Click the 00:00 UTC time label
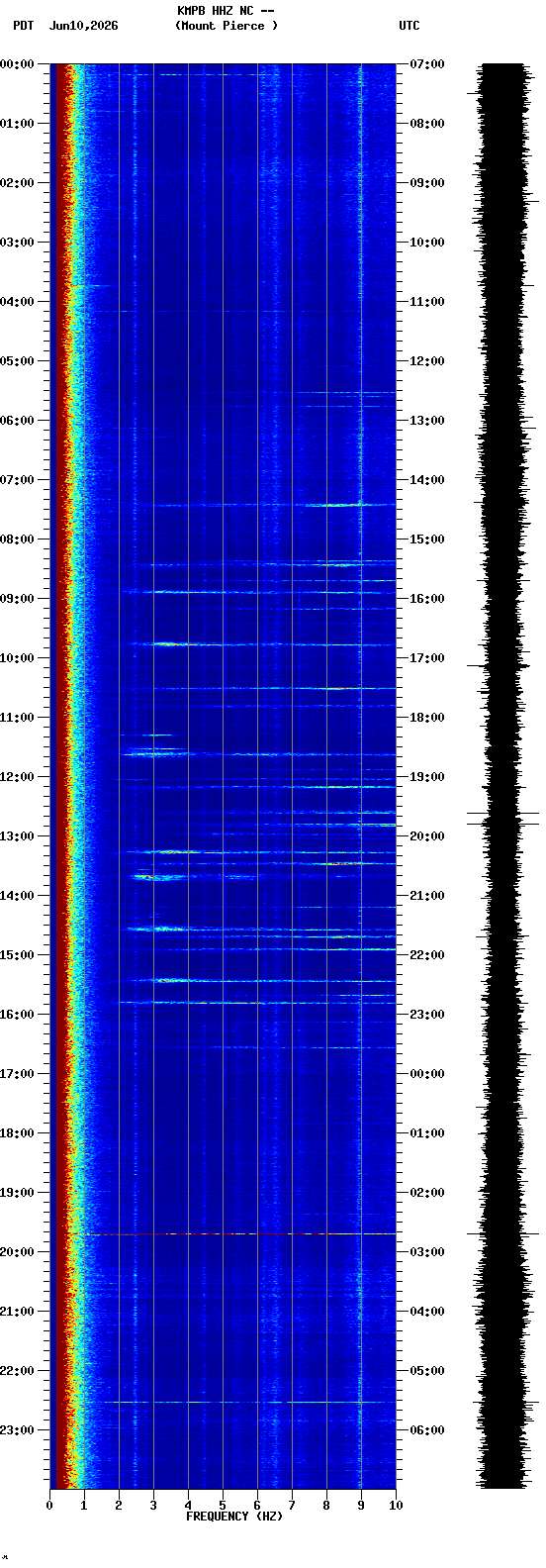 (427, 1074)
